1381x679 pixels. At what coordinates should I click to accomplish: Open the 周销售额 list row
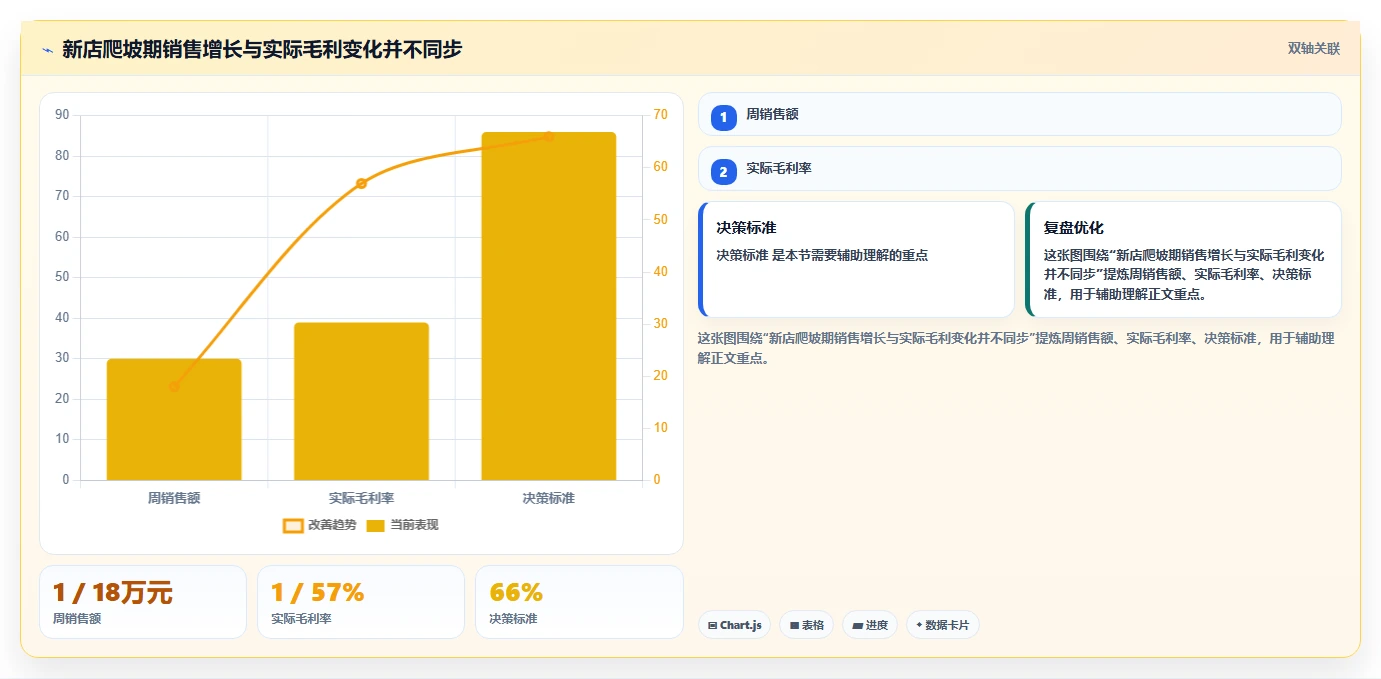point(1019,114)
